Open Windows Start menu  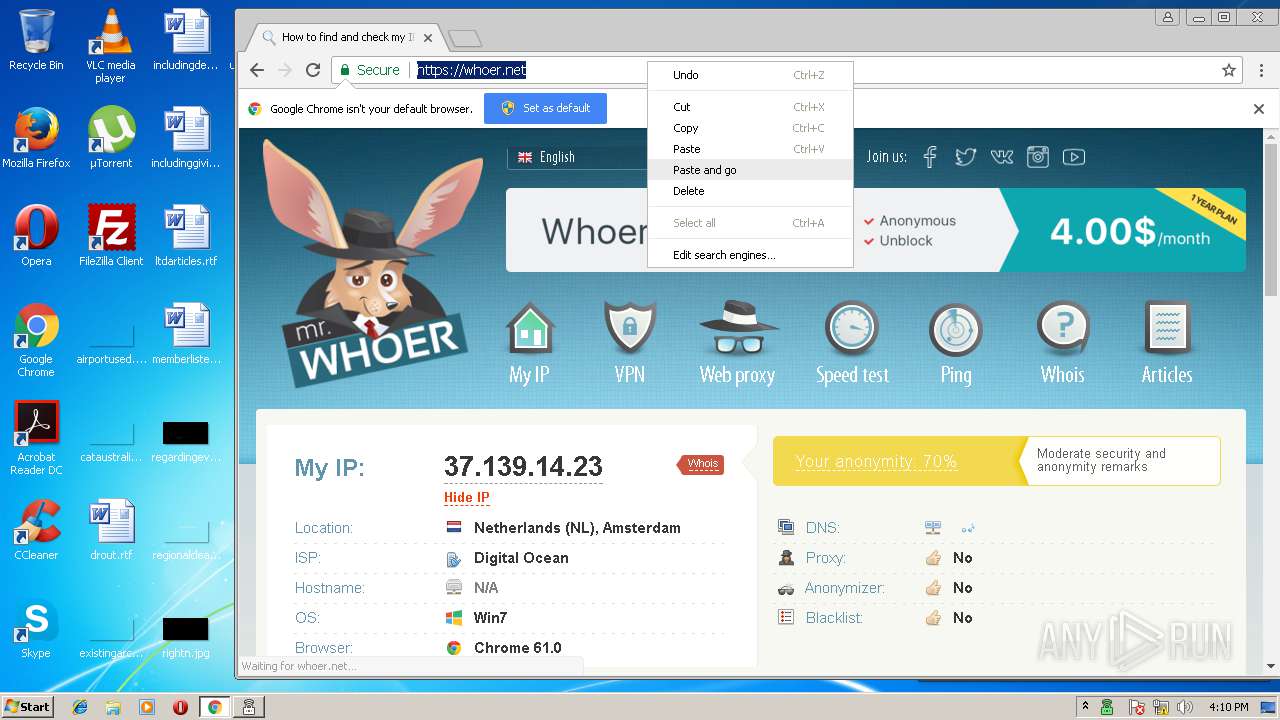[x=27, y=706]
